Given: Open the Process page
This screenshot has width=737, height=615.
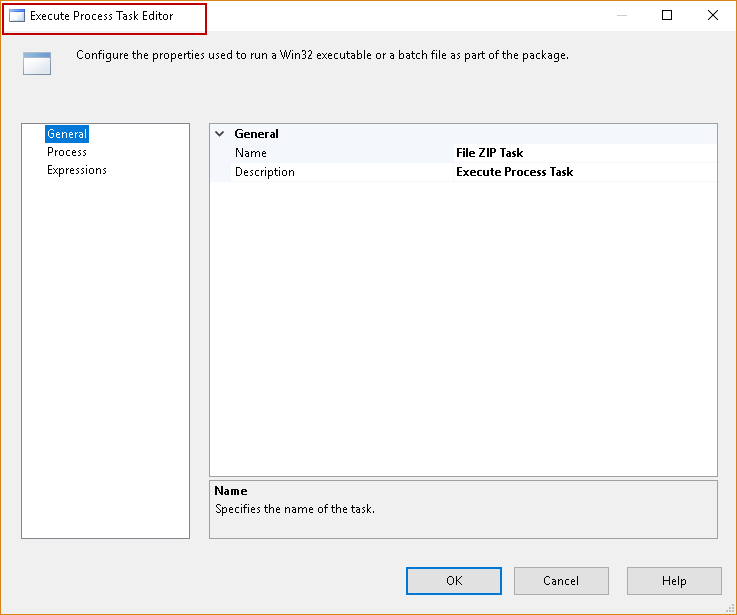Looking at the screenshot, I should 67,152.
